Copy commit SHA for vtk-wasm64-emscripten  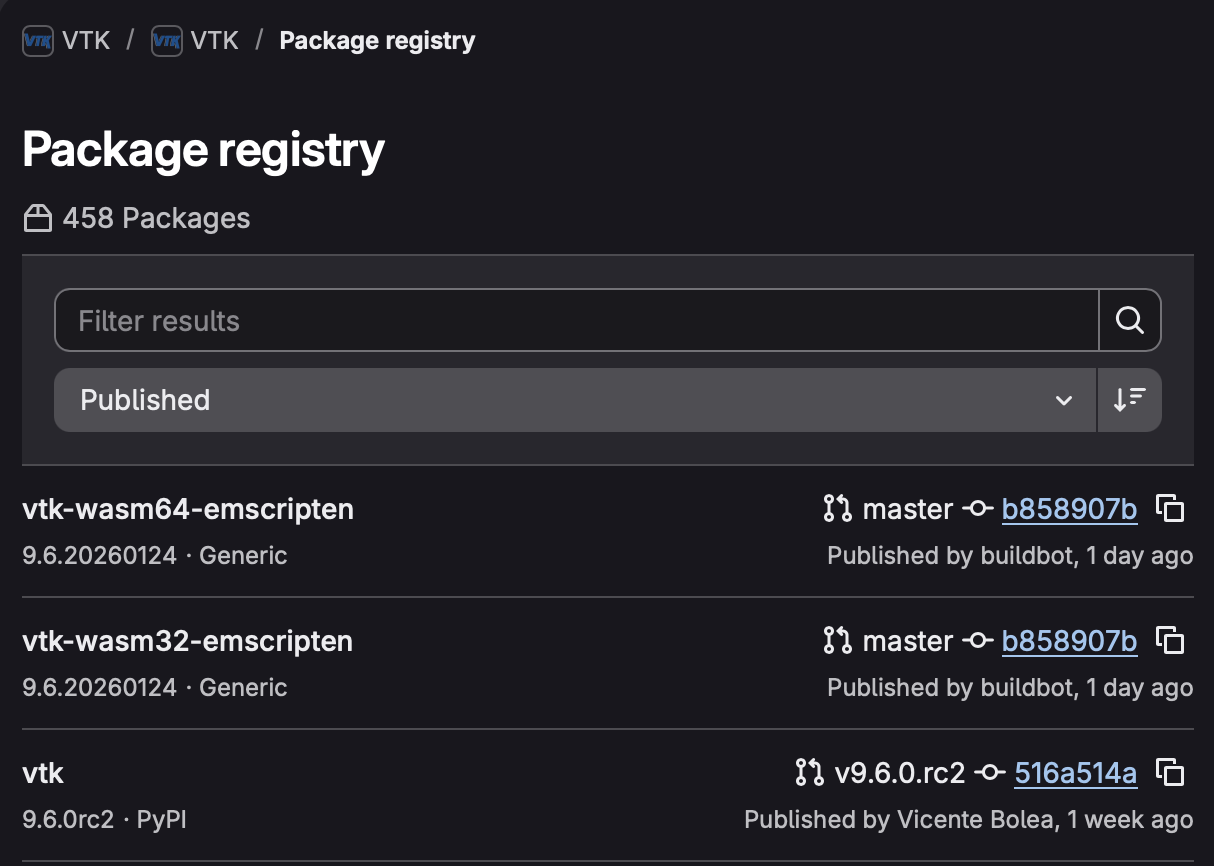[x=1170, y=509]
